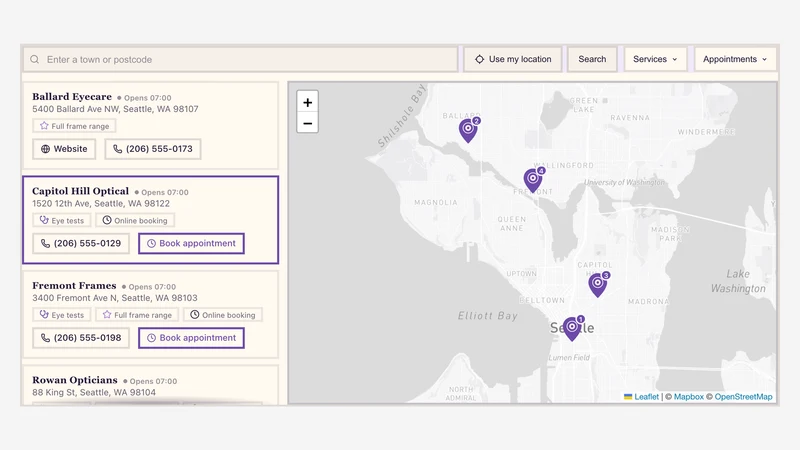
Task: Zoom out on the map
Action: coord(308,123)
